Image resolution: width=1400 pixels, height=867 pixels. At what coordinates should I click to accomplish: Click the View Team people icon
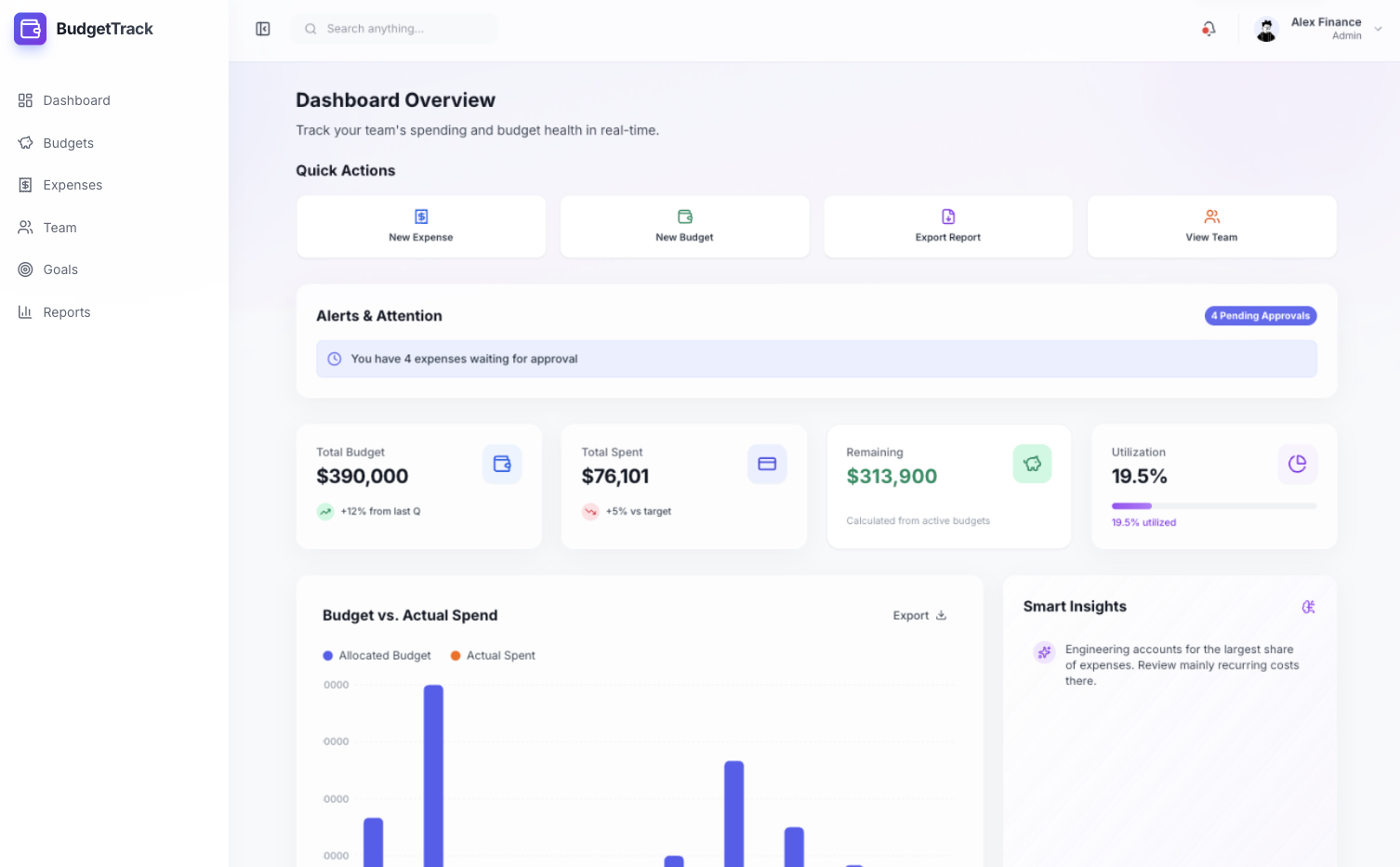[x=1212, y=217]
